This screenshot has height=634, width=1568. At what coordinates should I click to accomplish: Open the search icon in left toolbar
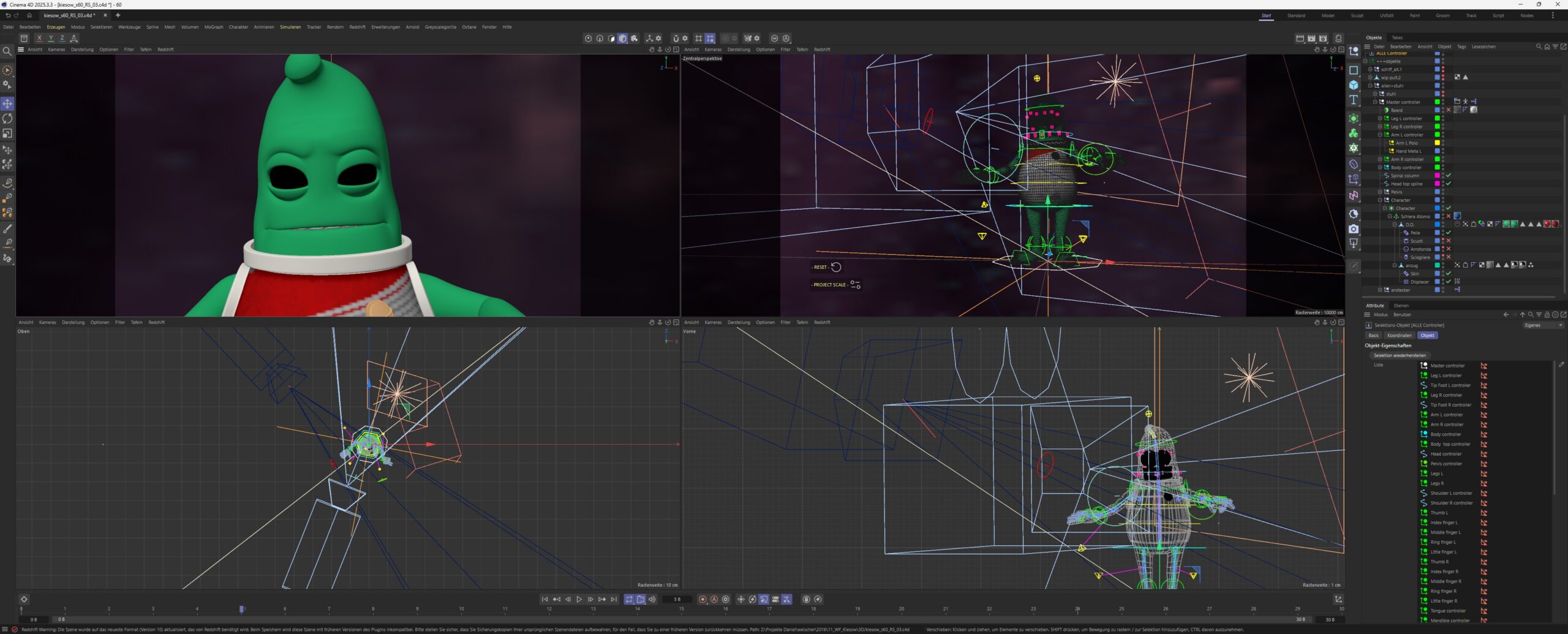point(7,51)
